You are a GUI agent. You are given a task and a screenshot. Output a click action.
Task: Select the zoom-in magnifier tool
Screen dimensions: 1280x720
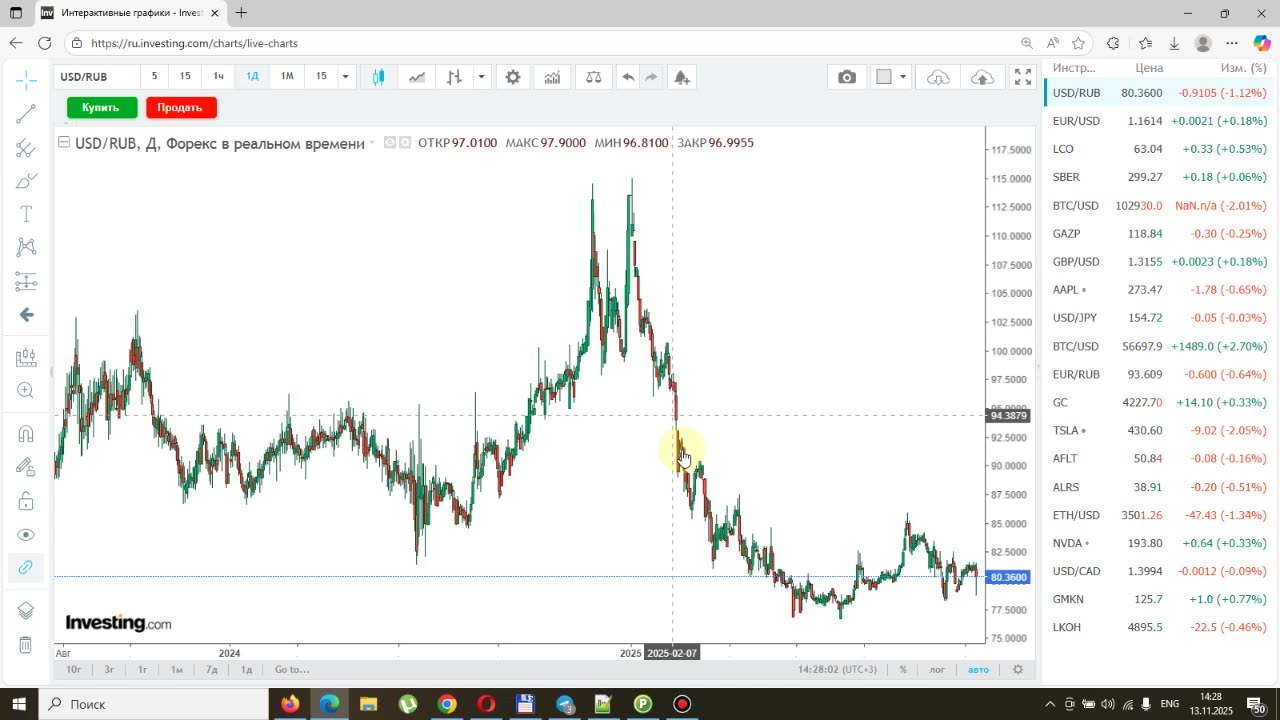tap(26, 391)
